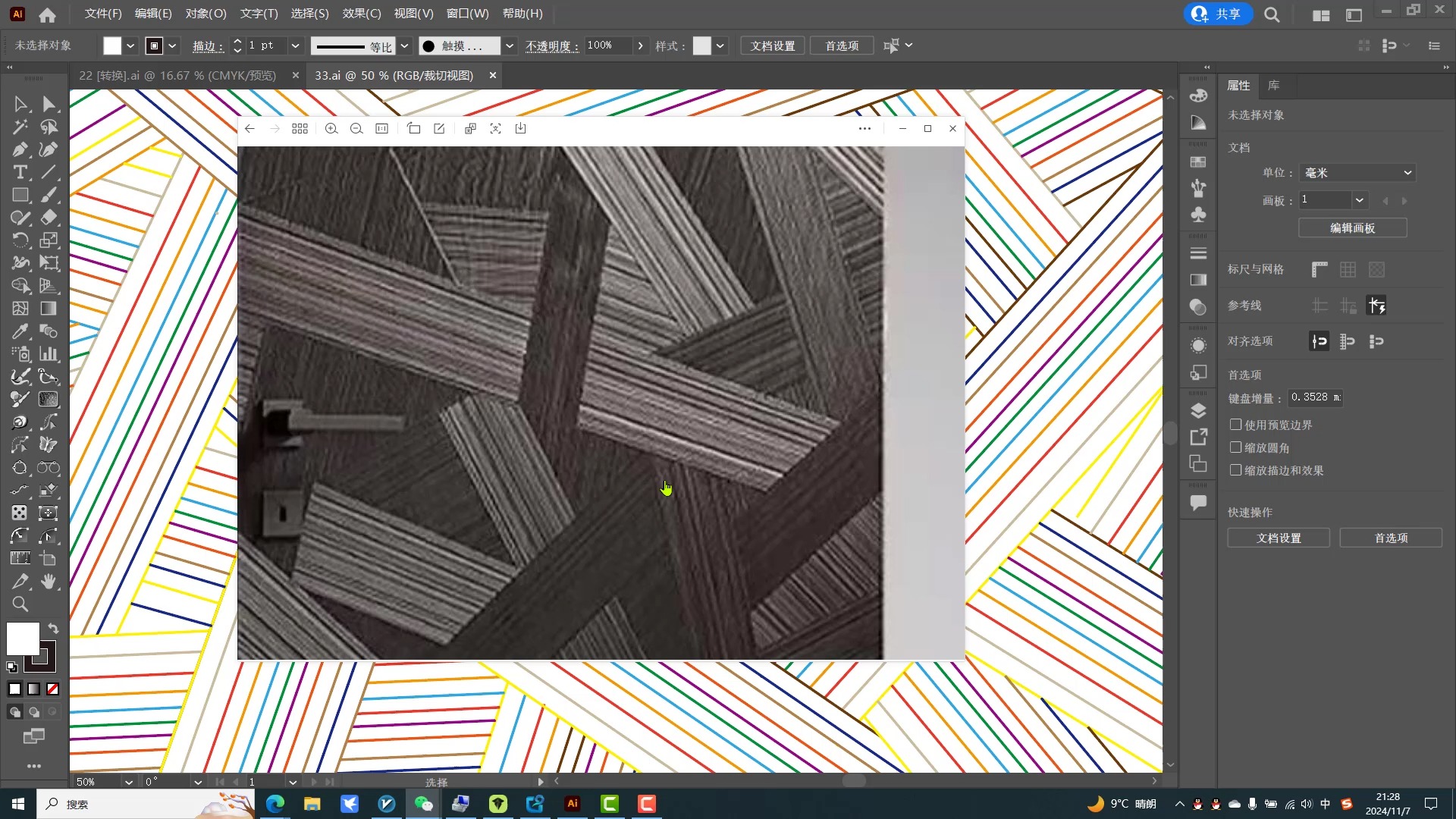Click search icon in Illustrator title bar
Viewport: 1456px width, 819px height.
coord(1272,14)
